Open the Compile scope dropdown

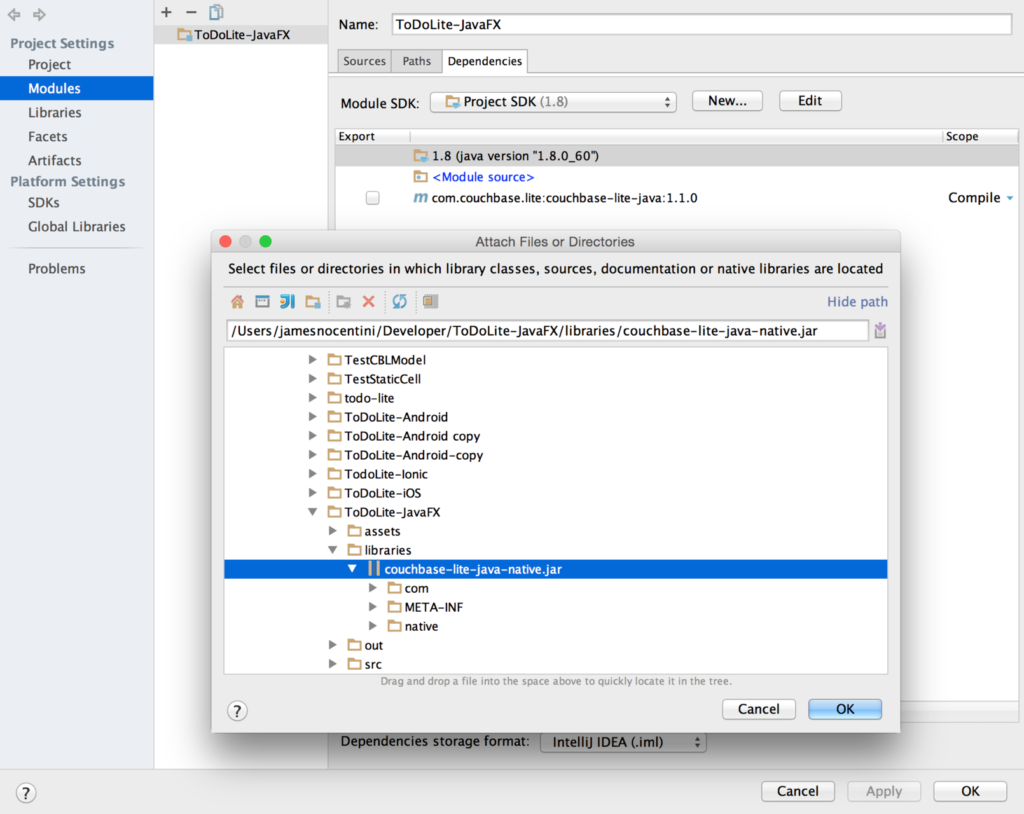[x=1009, y=198]
